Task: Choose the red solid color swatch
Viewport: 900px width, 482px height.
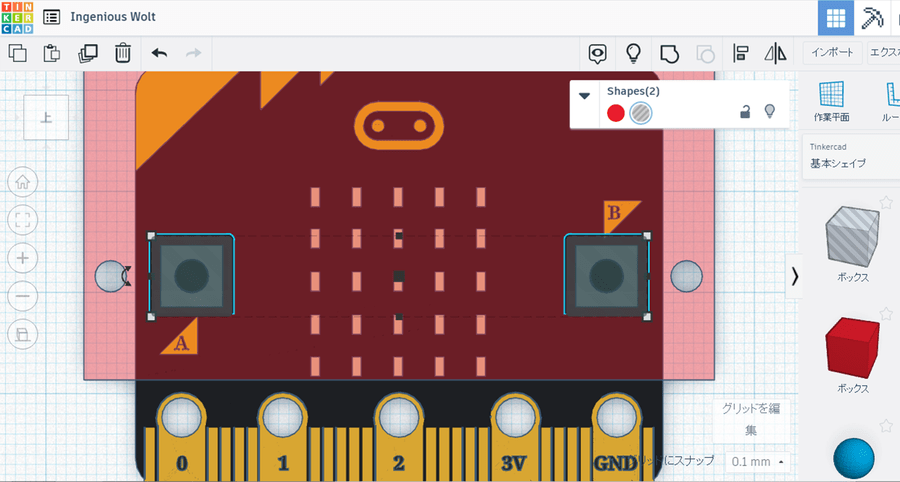Action: [615, 113]
